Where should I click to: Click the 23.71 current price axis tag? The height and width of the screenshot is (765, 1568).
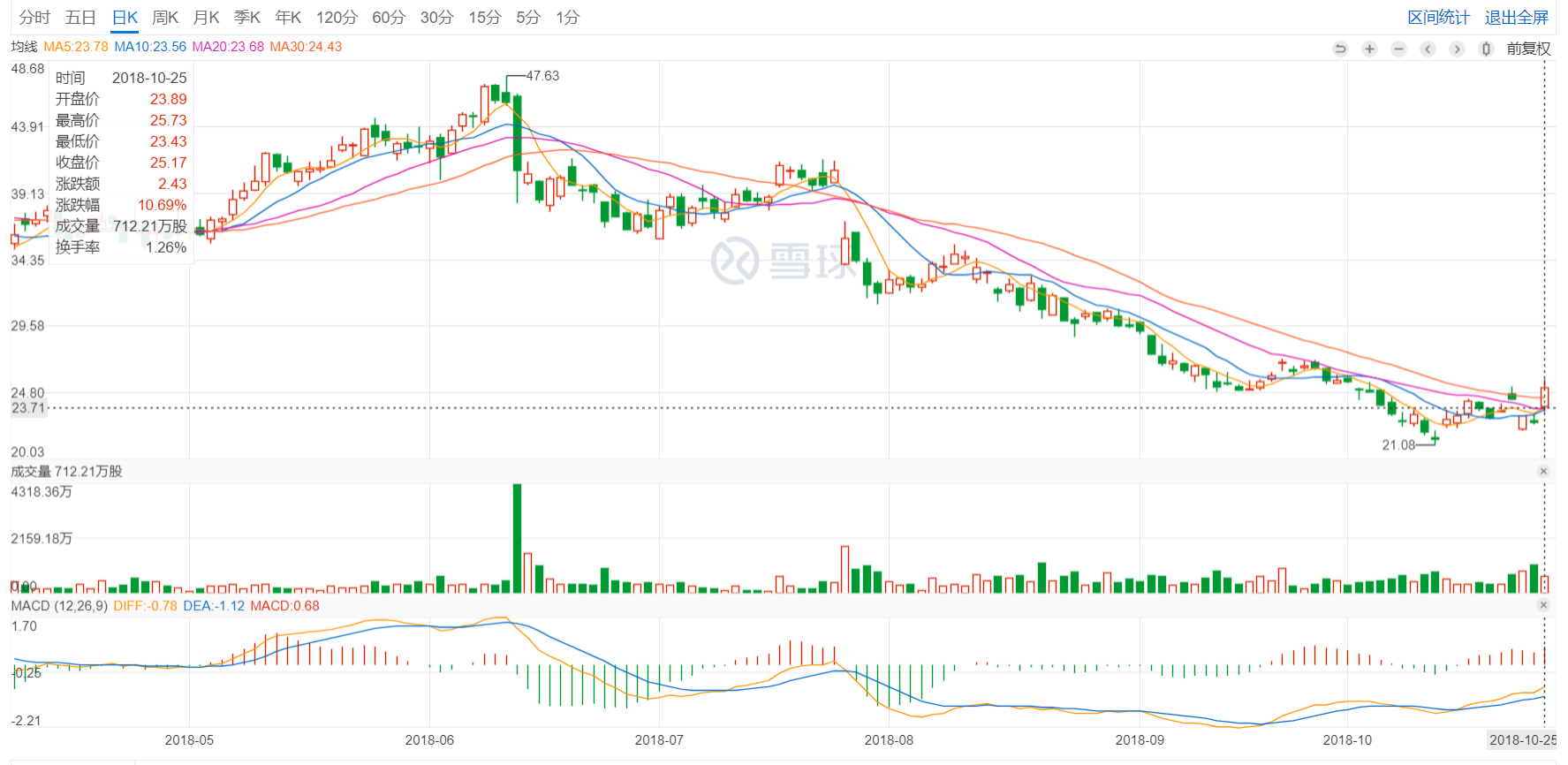click(27, 408)
